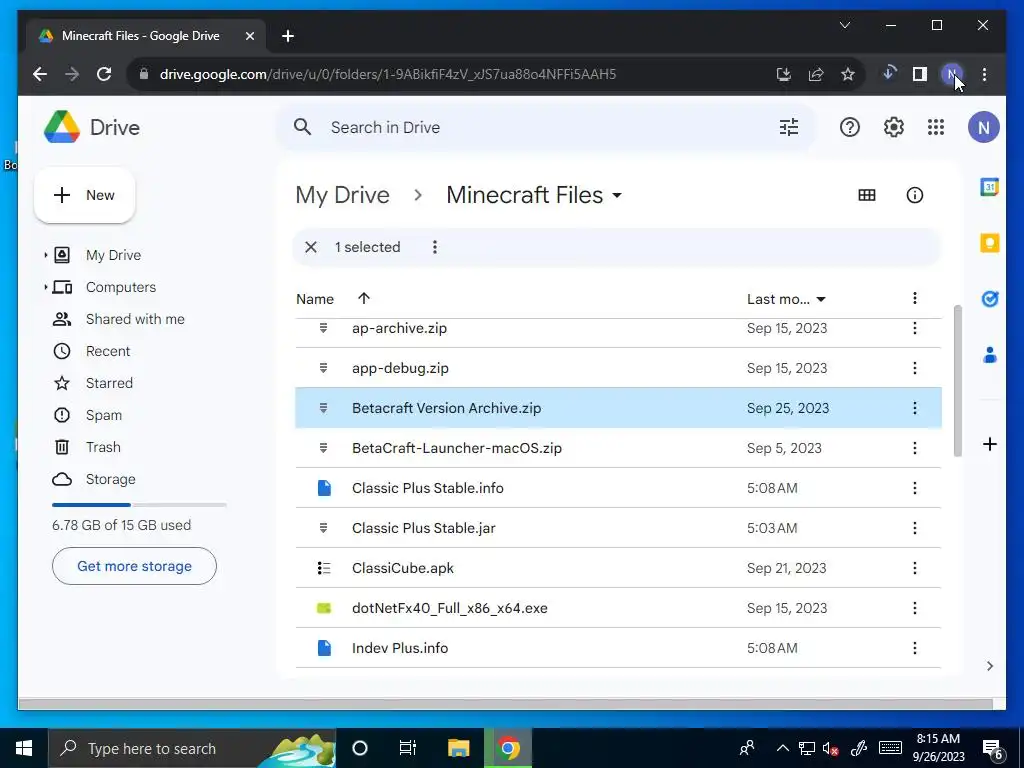Share this page icon in address bar
The image size is (1024, 768).
click(x=816, y=74)
